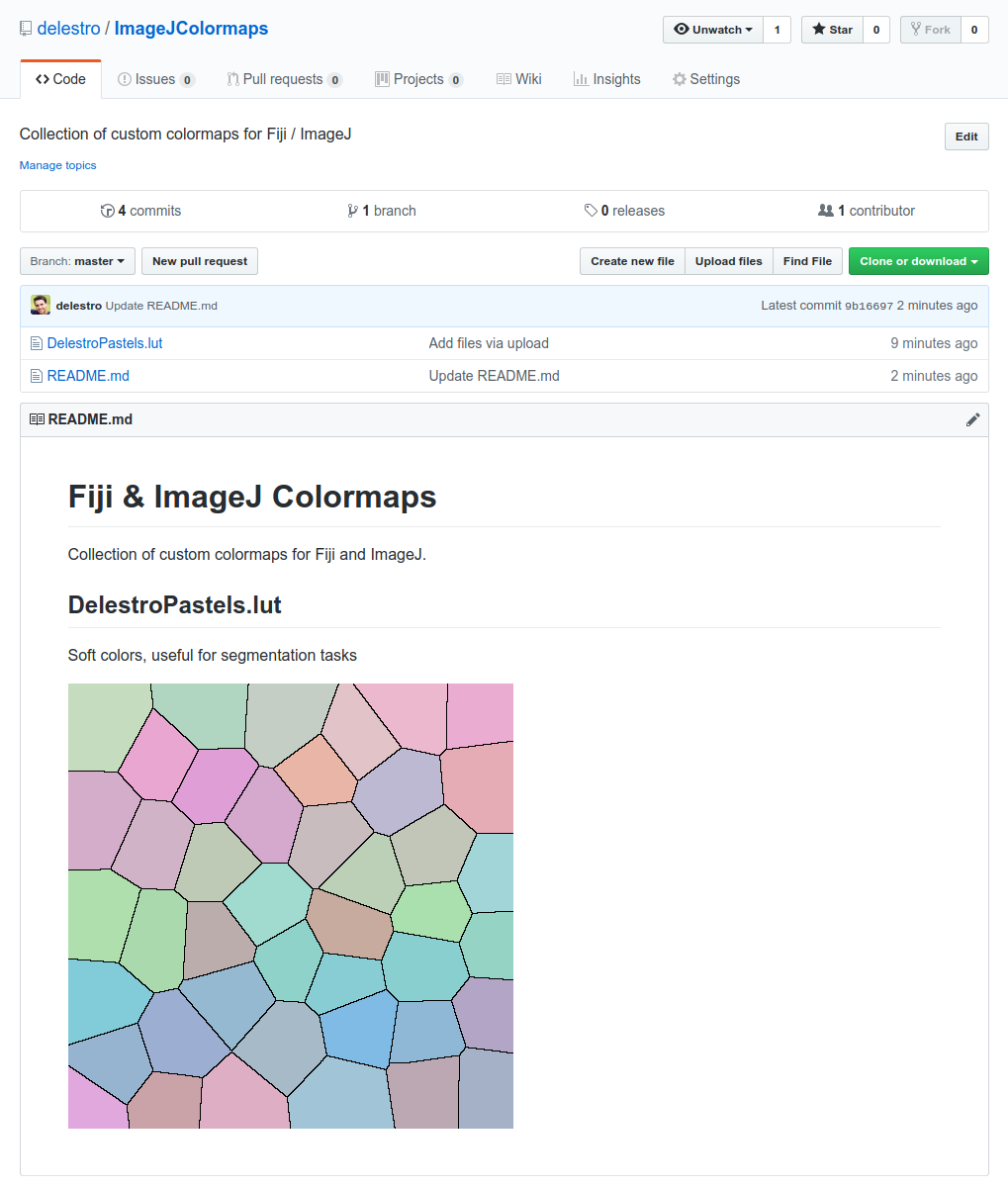Click the DelestroPastels.lut heading in README
This screenshot has height=1188, width=1008.
[x=175, y=604]
